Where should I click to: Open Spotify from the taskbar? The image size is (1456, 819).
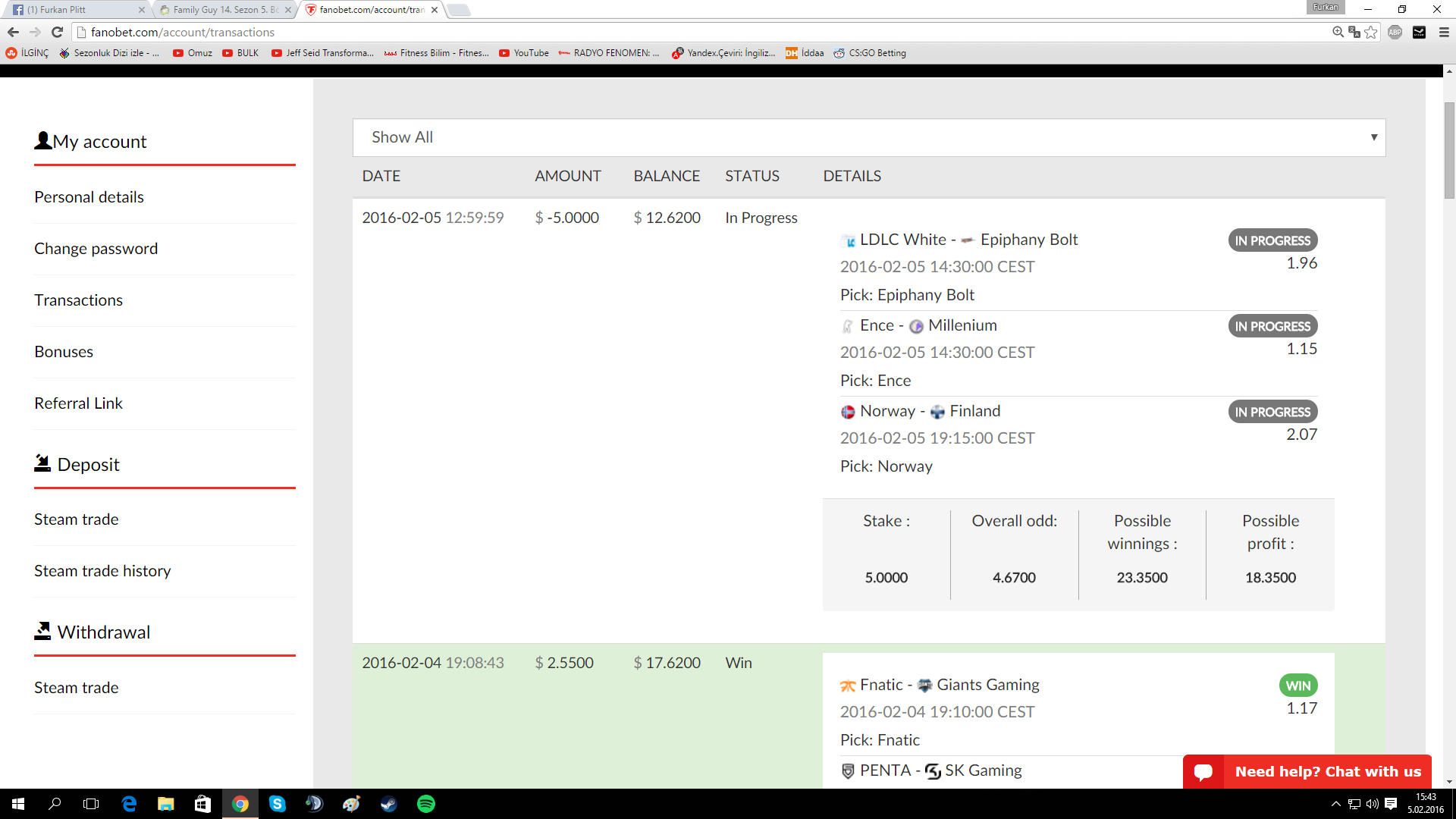point(426,804)
